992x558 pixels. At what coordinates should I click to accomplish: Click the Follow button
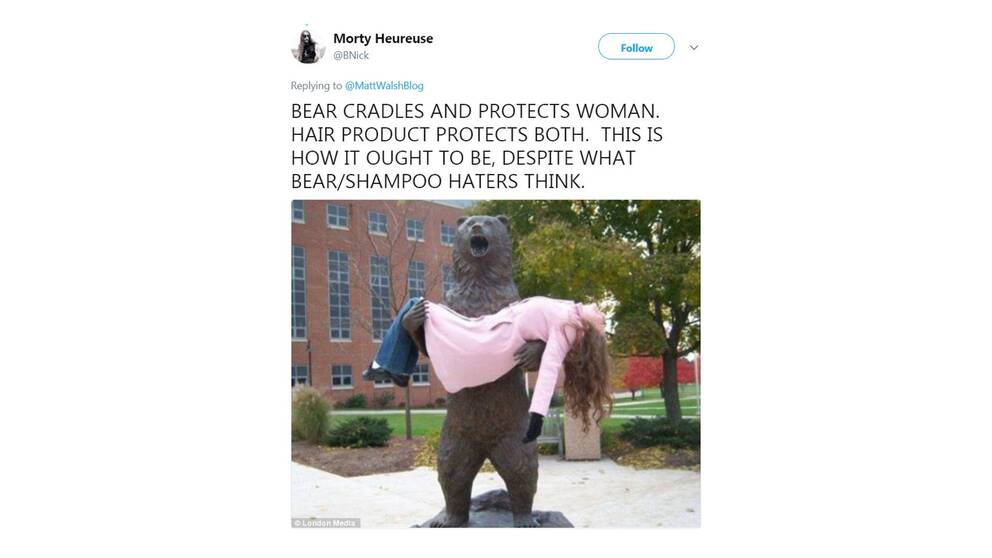tap(636, 47)
